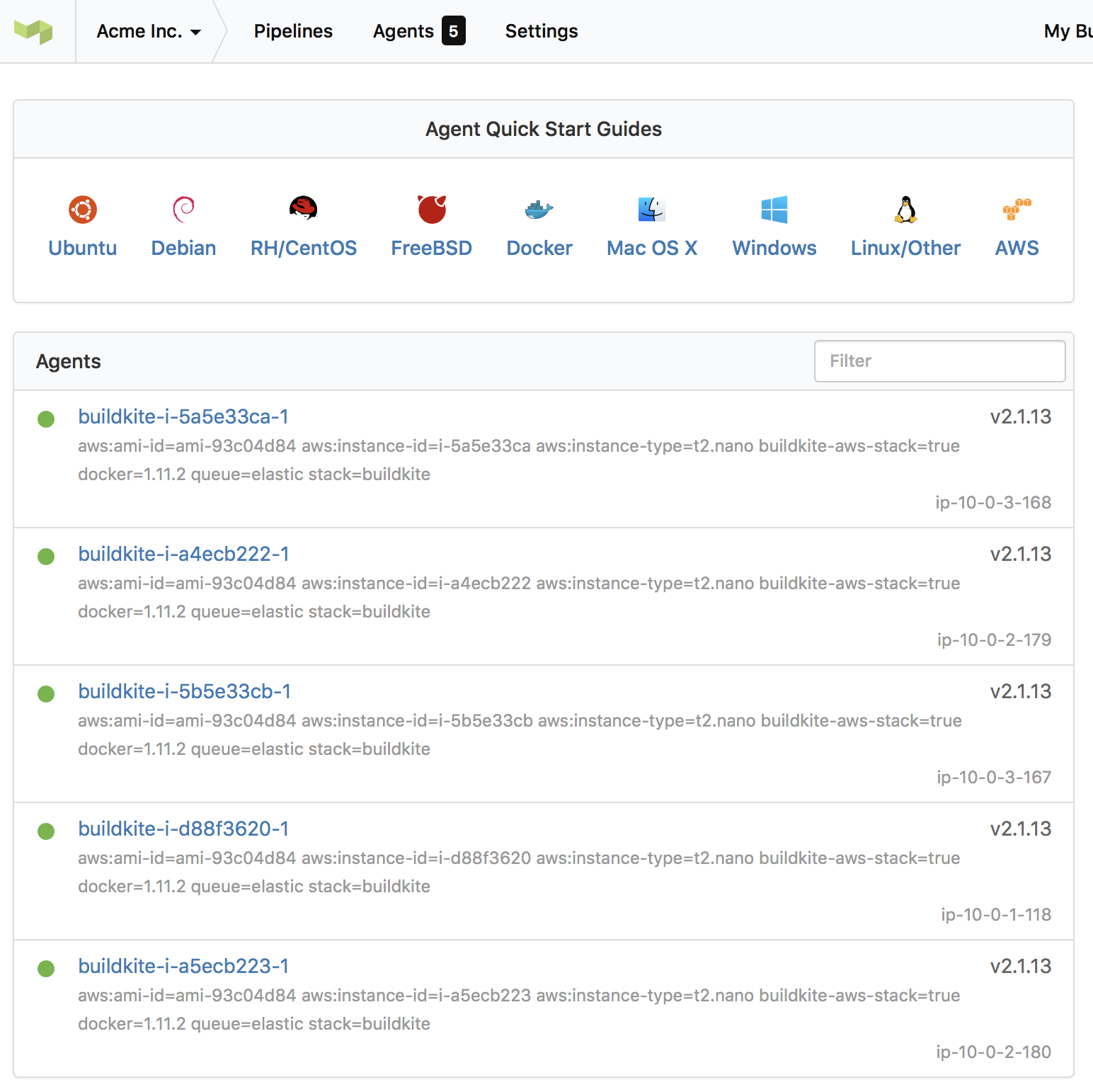1093x1092 pixels.
Task: Click the Buildkite logo icon
Action: [x=33, y=31]
